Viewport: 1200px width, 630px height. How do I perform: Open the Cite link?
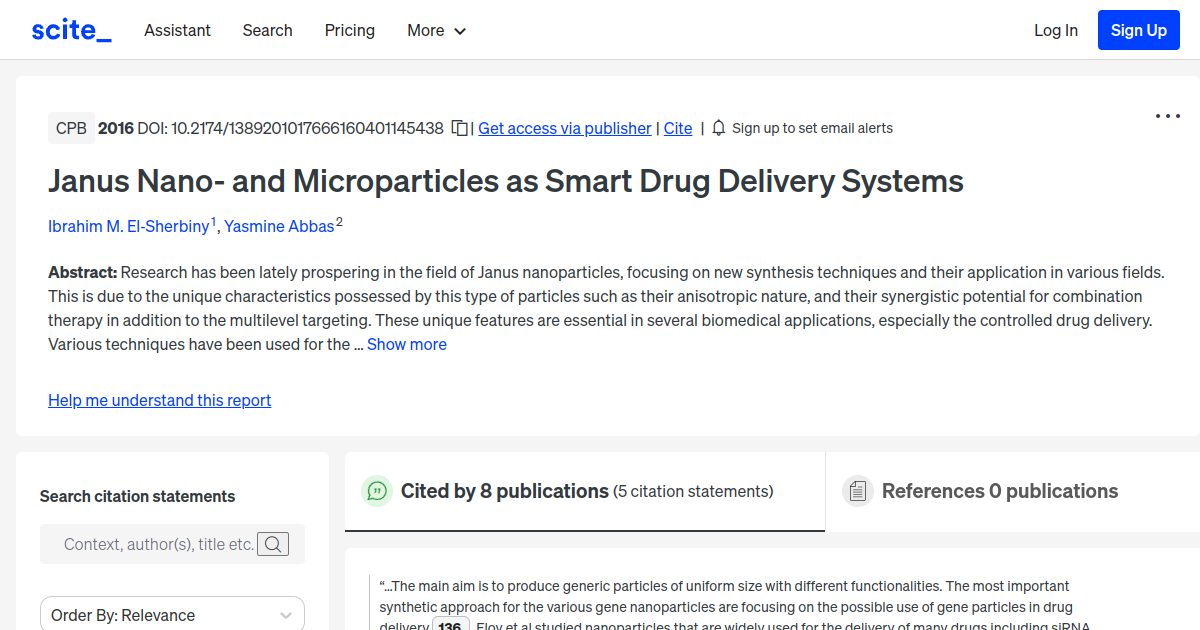tap(677, 128)
